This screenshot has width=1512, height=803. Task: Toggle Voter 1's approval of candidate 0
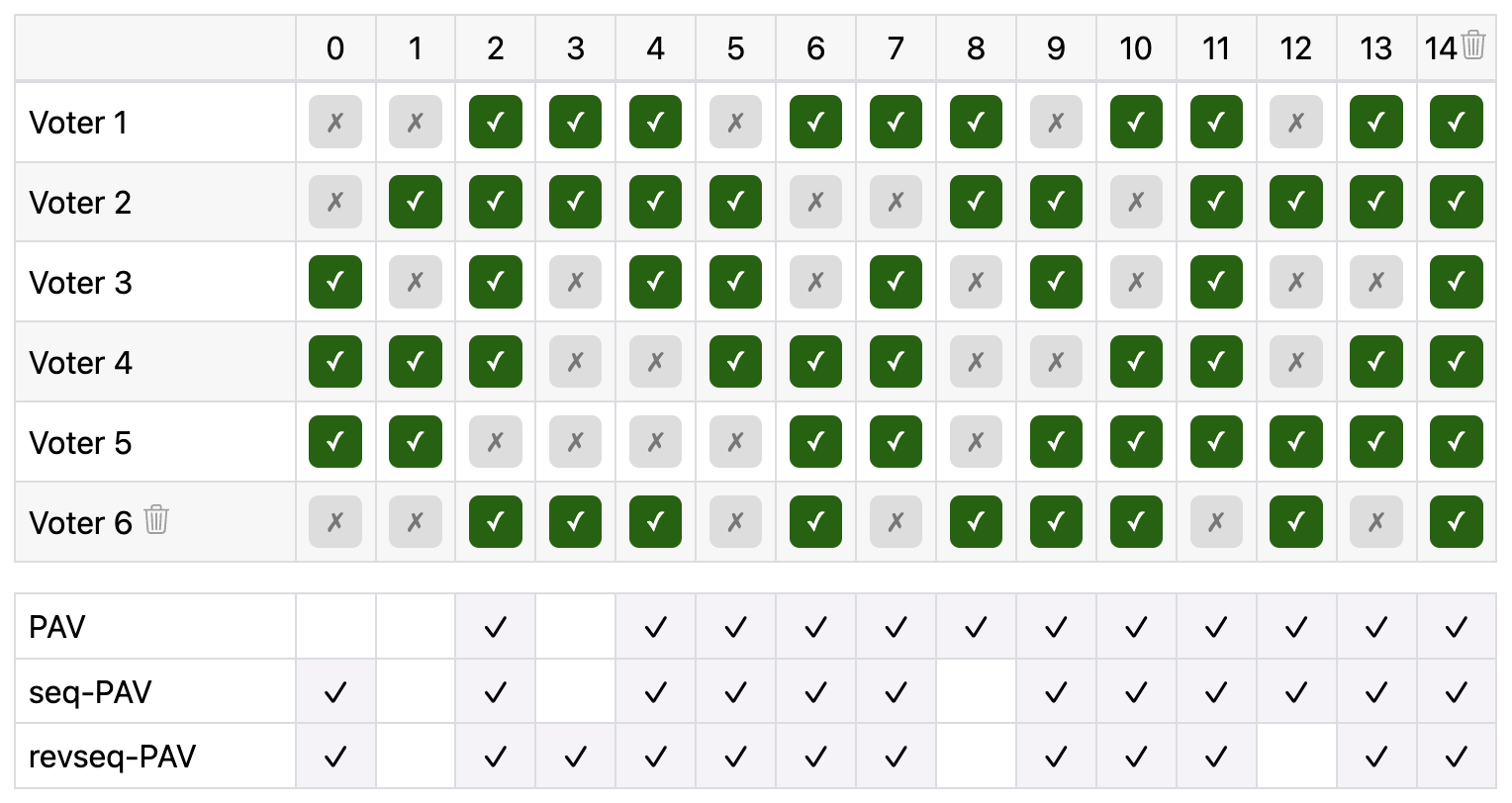(x=335, y=122)
